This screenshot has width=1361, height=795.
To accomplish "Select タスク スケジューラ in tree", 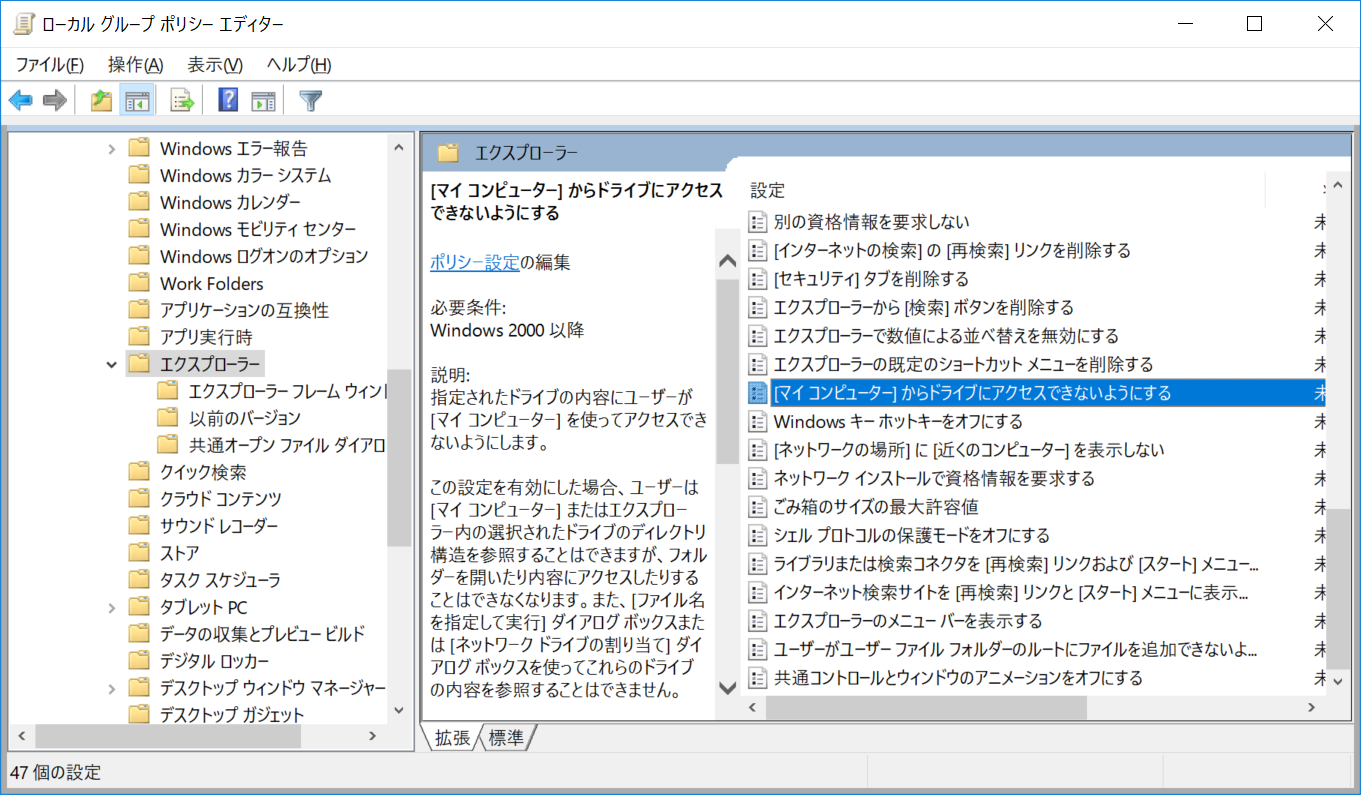I will (220, 580).
